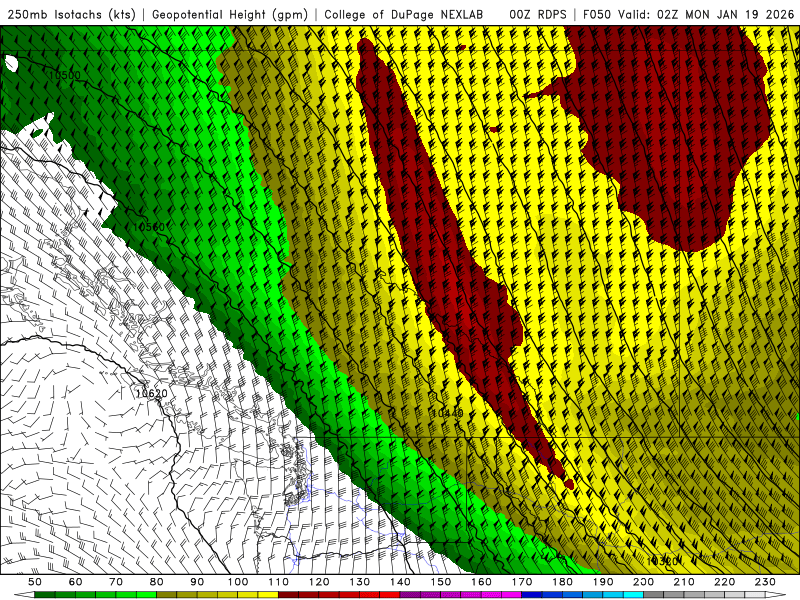This screenshot has width=800, height=600.
Task: Click the 170 value on the color scale
Action: pos(522,582)
